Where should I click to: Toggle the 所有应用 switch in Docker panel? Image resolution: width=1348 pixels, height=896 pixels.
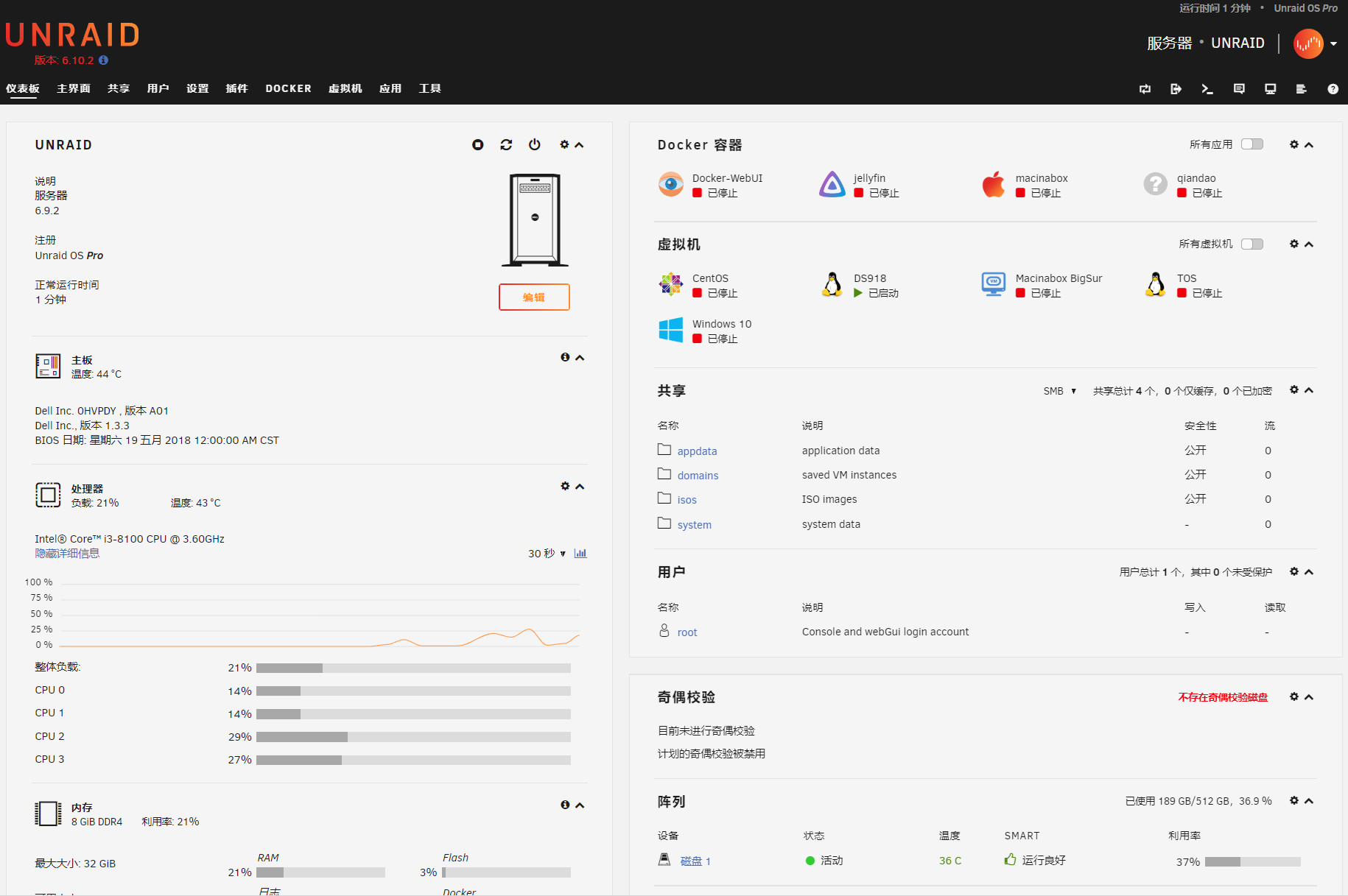pyautogui.click(x=1252, y=144)
